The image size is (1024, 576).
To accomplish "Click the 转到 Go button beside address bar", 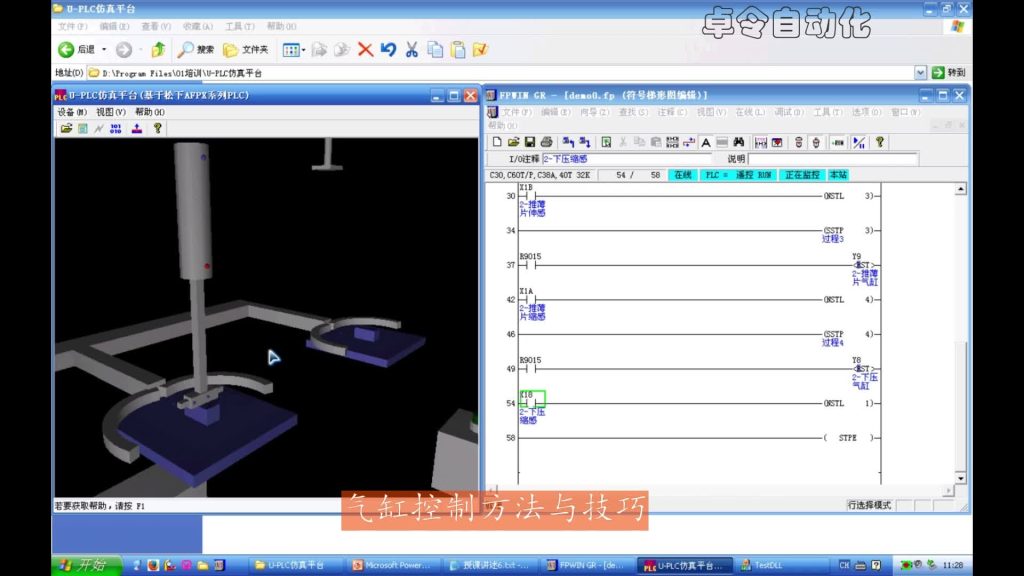I will point(948,73).
